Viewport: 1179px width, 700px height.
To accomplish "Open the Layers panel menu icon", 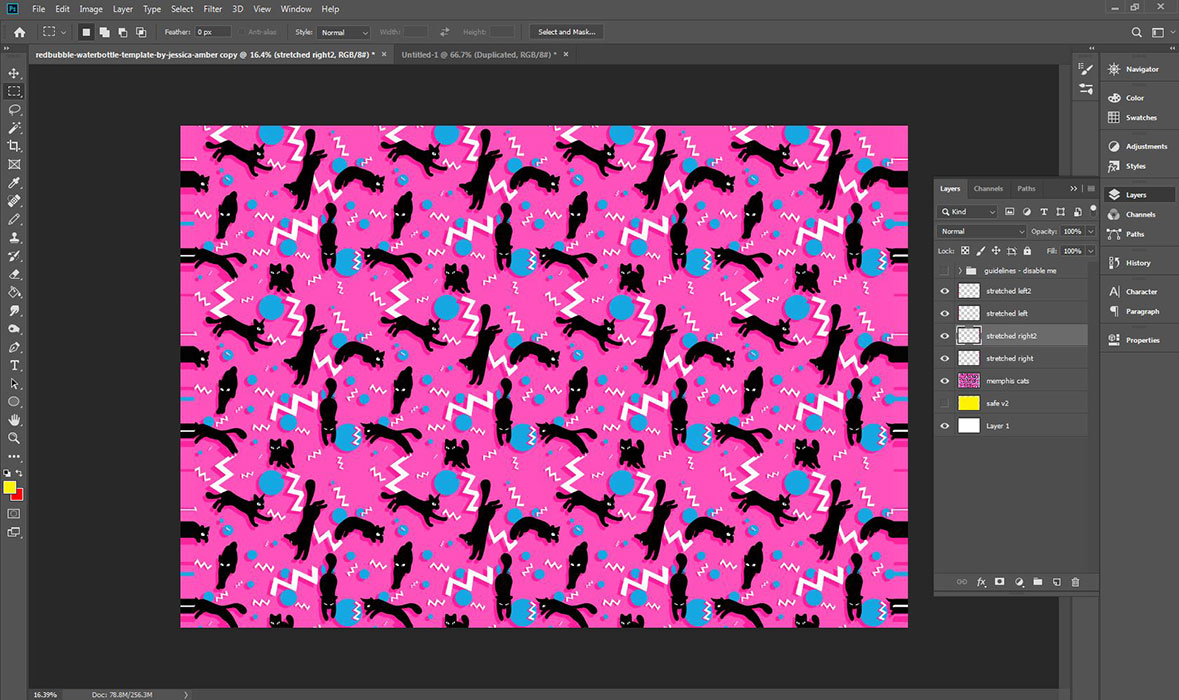I will point(1091,189).
